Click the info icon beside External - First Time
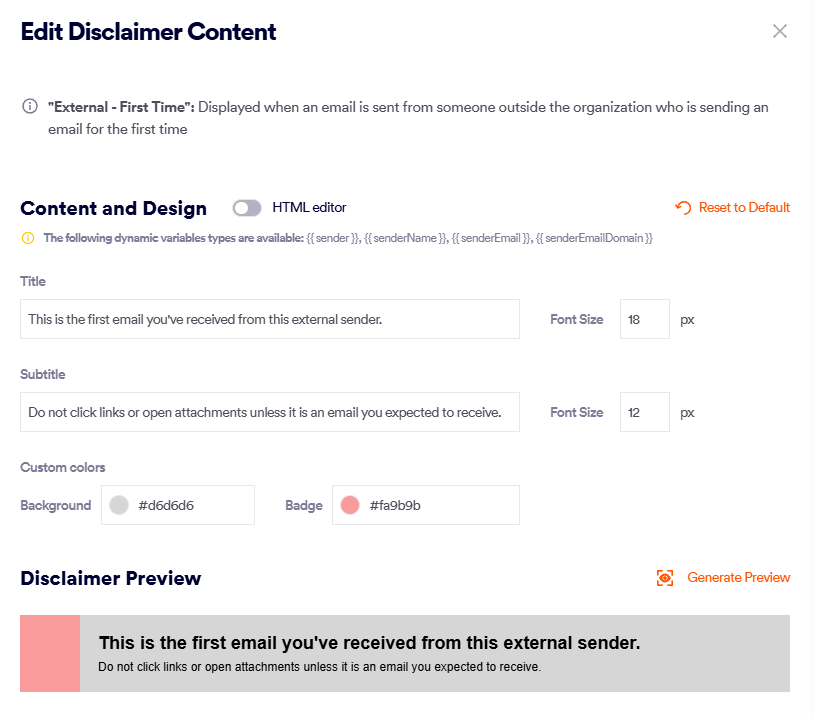815x719 pixels. click(30, 107)
